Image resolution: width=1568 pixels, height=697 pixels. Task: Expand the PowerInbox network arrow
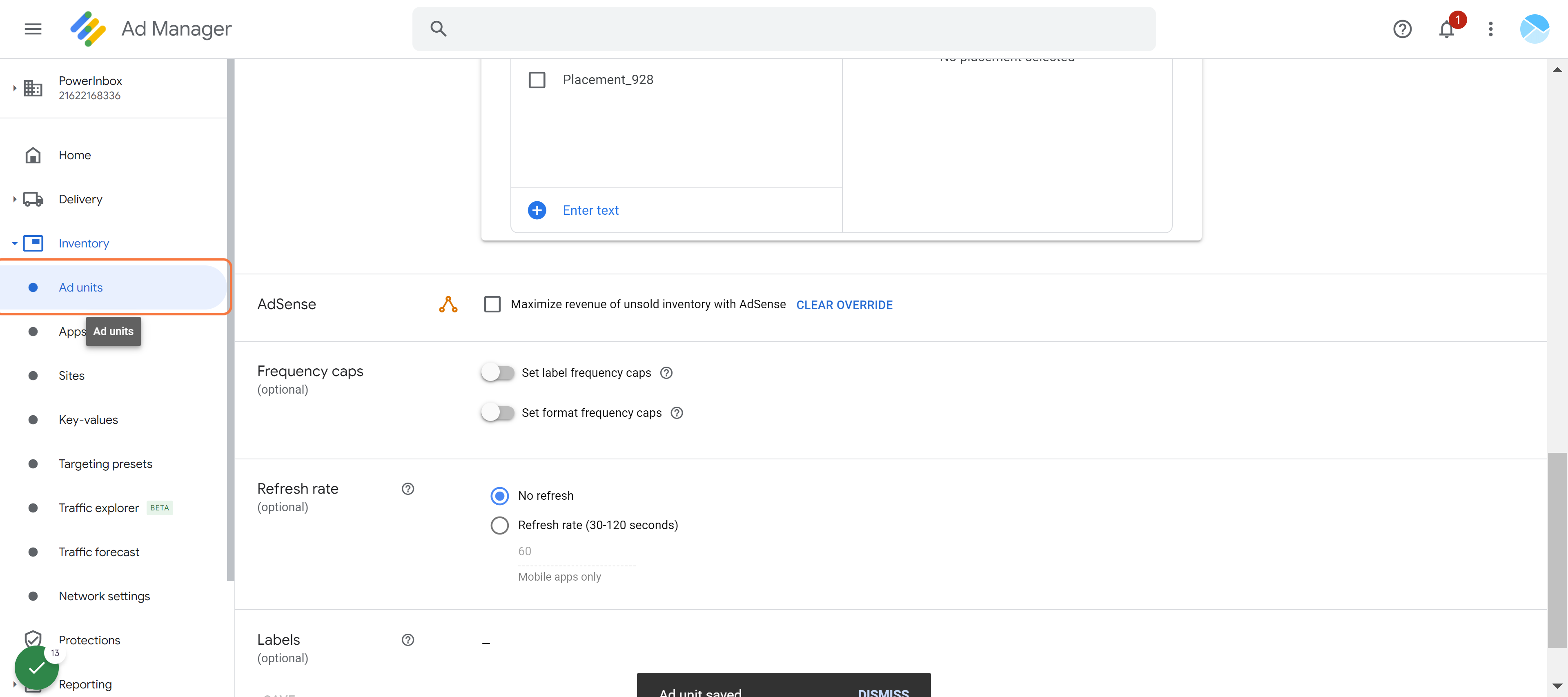15,88
